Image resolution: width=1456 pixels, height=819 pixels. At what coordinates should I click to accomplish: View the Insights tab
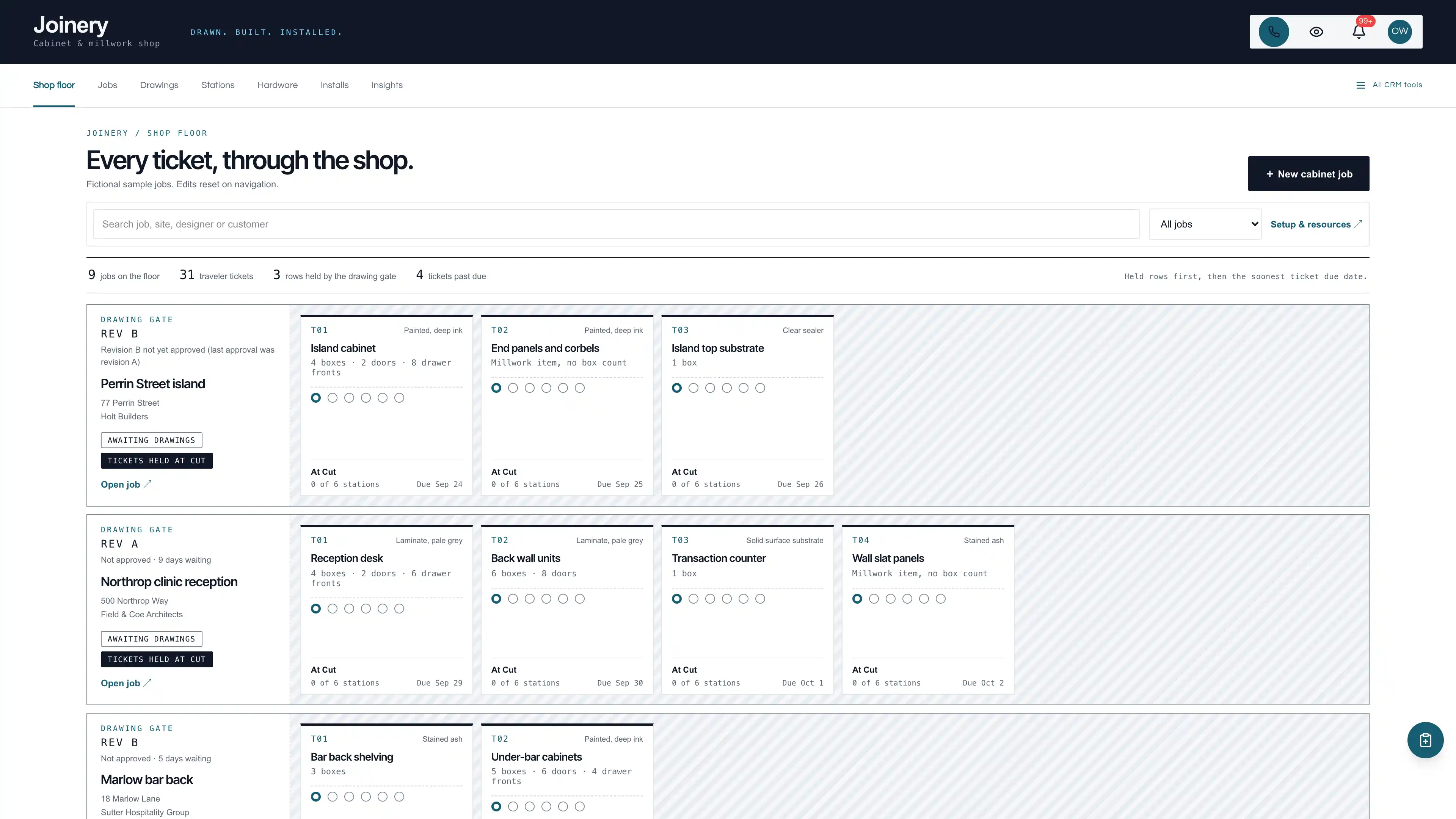coord(387,85)
